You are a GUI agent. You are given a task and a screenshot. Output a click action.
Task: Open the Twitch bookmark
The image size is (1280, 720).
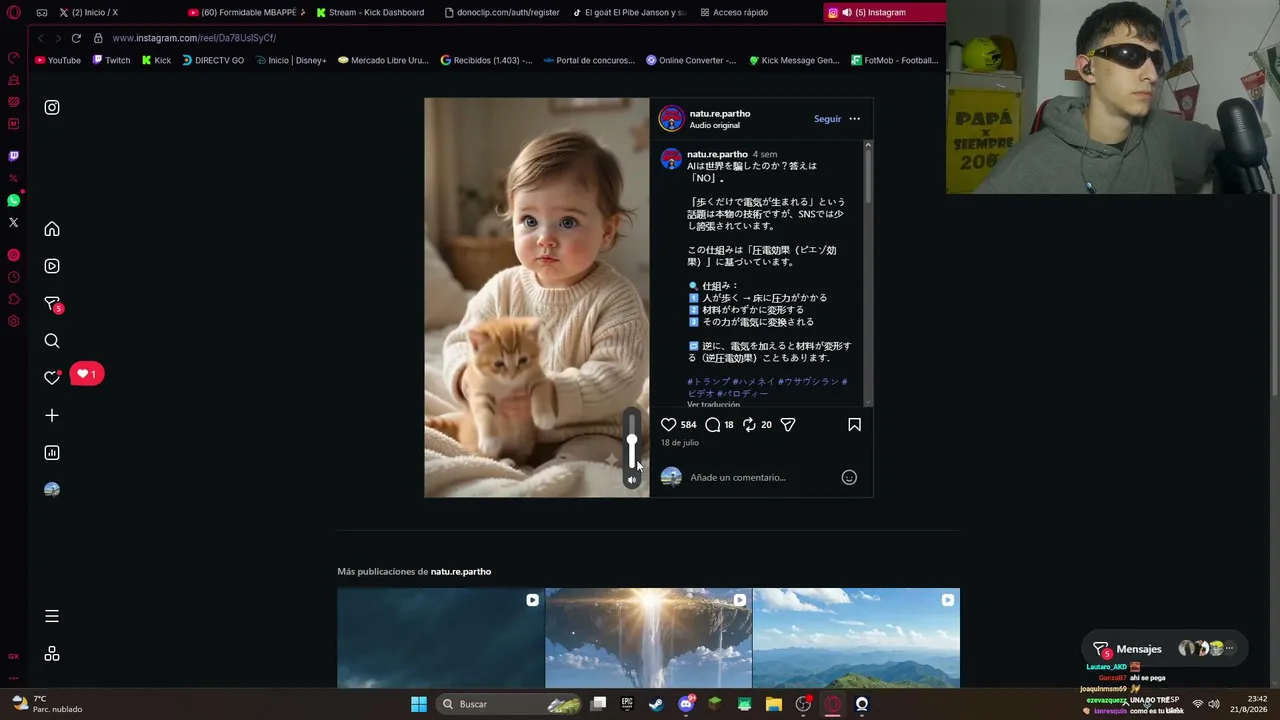point(111,60)
